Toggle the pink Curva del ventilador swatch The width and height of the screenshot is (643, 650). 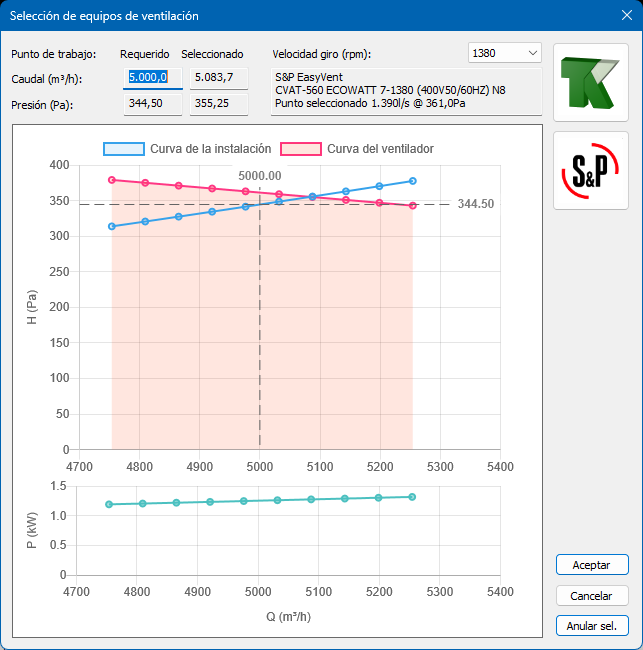(x=301, y=149)
